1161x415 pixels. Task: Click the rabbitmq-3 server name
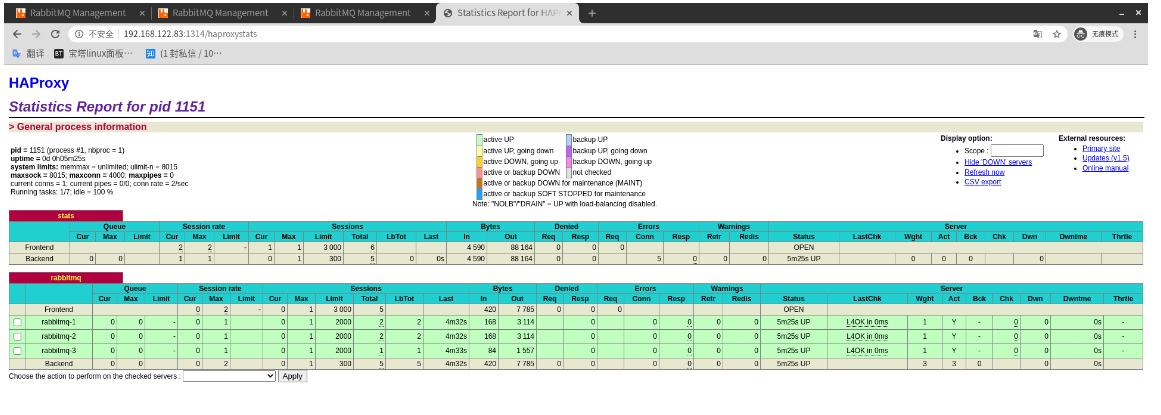[x=58, y=351]
